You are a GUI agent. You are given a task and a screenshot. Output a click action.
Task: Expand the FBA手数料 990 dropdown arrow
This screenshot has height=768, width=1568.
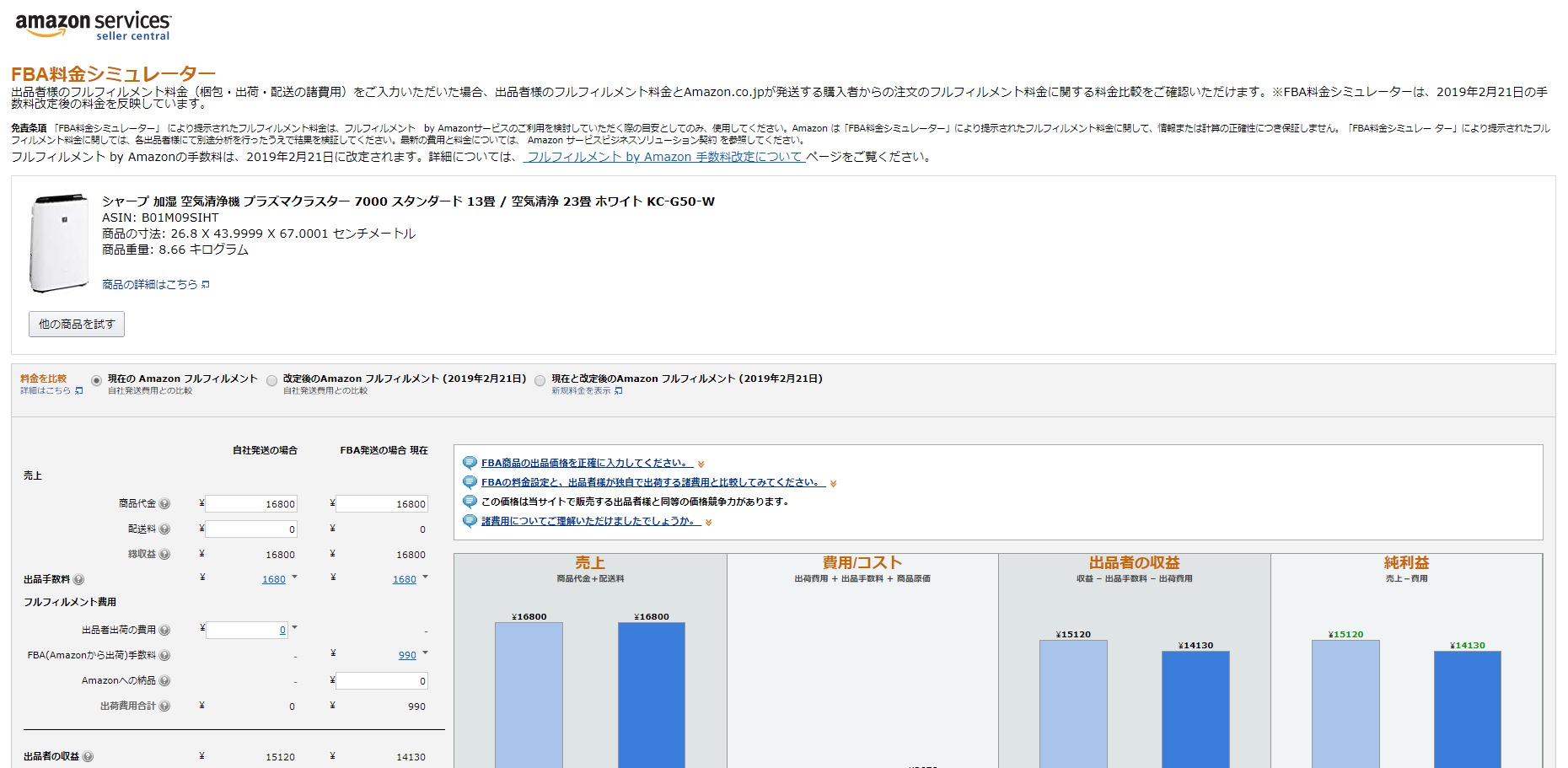click(425, 653)
